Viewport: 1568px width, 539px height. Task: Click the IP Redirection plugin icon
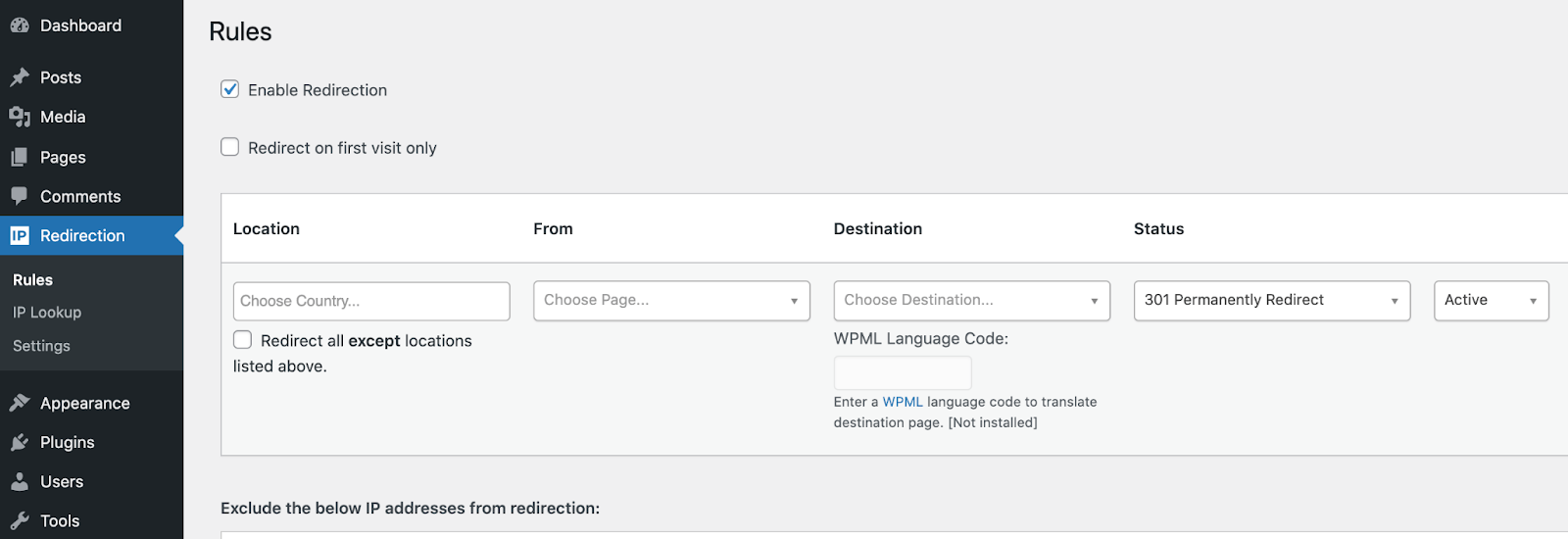[x=20, y=235]
